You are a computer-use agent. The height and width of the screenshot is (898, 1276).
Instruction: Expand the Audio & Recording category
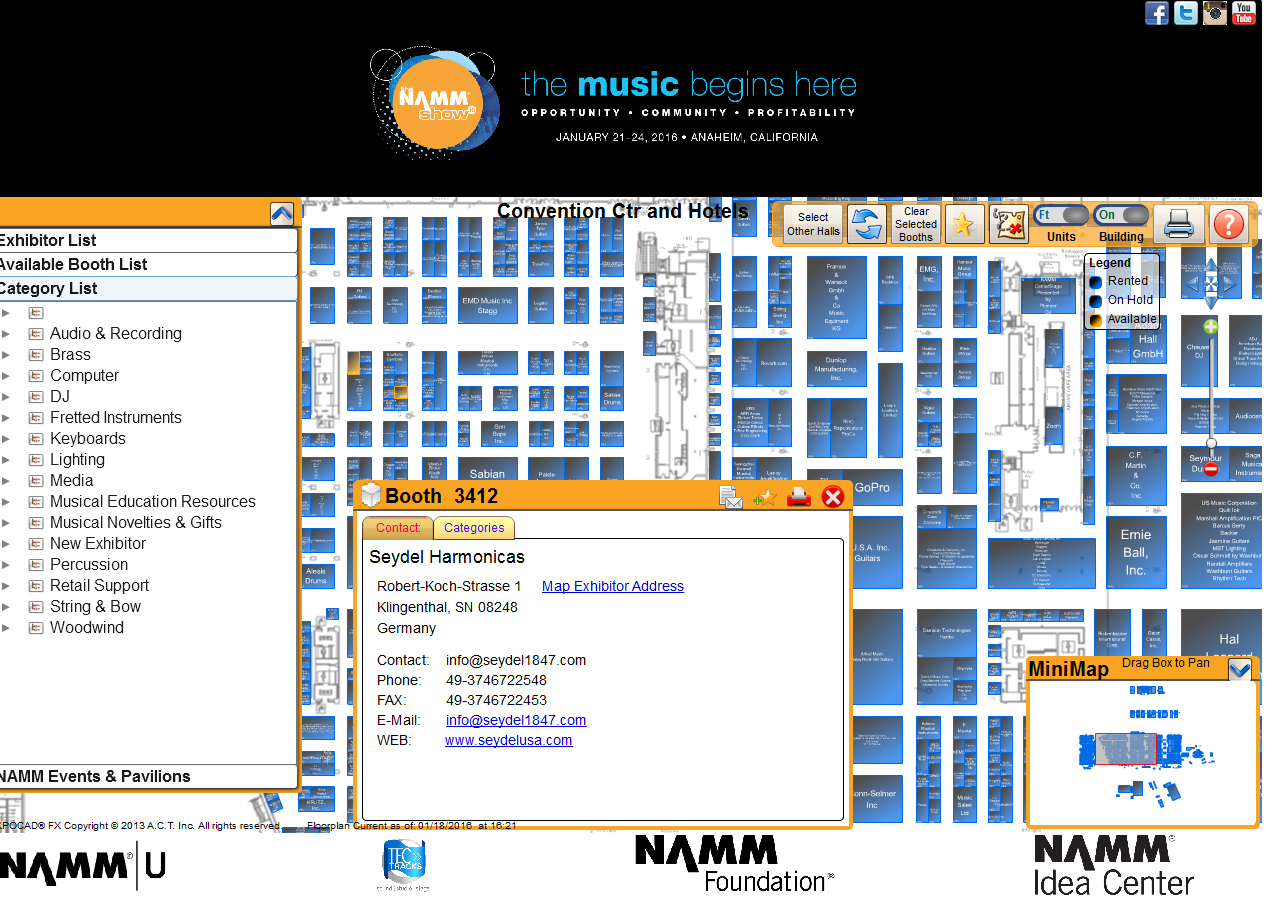[6, 333]
